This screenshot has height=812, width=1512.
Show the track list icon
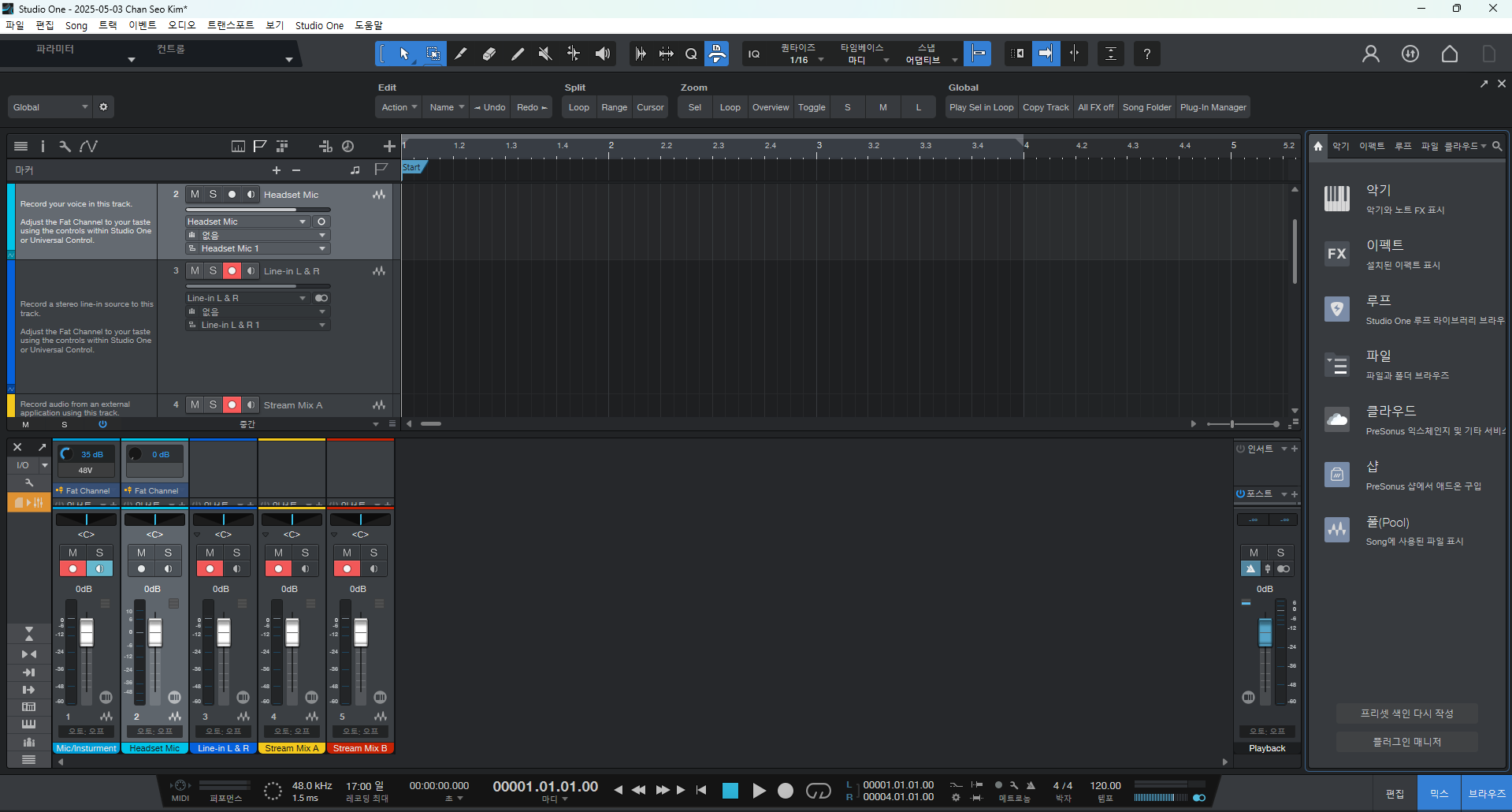[x=21, y=147]
